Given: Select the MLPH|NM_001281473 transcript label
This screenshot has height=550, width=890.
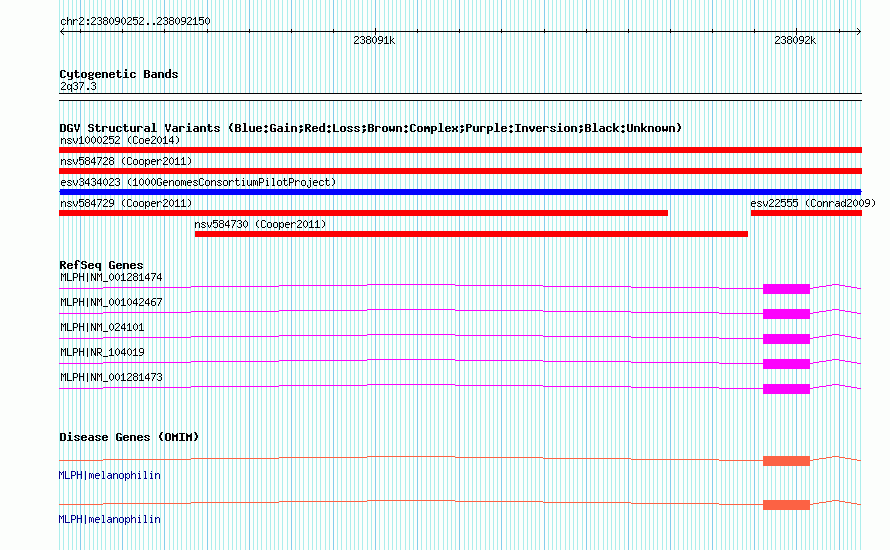Looking at the screenshot, I should [111, 377].
